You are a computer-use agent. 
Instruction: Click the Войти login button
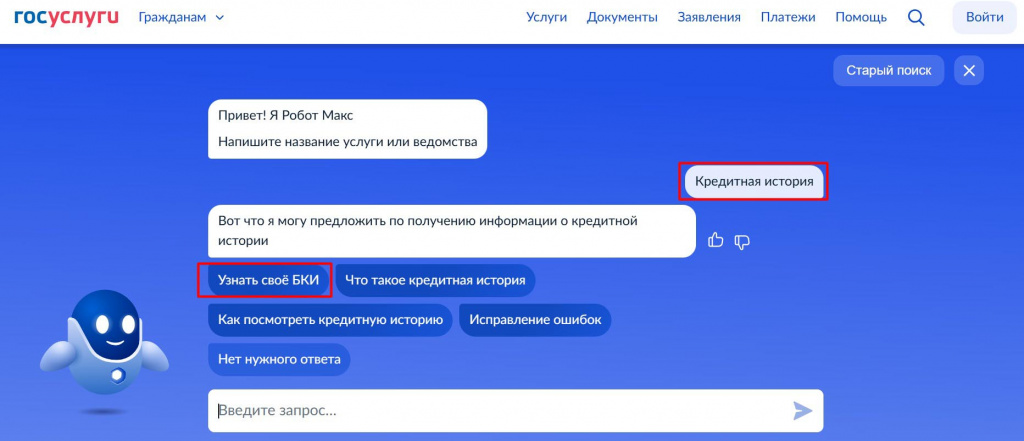(985, 18)
